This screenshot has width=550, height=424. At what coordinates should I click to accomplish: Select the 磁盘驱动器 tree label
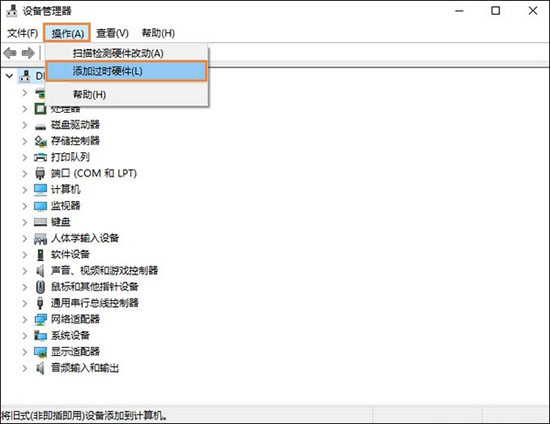click(x=75, y=124)
